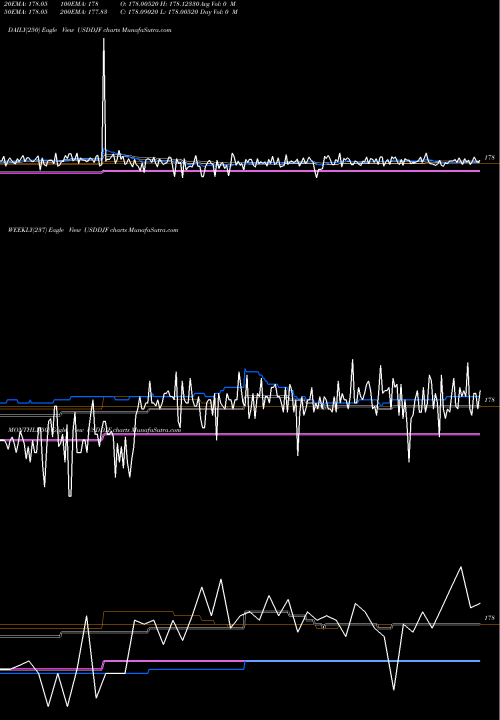The image size is (500, 720).
Task: Click the 'Day Vol: 0 M' text
Action: pyautogui.click(x=219, y=12)
